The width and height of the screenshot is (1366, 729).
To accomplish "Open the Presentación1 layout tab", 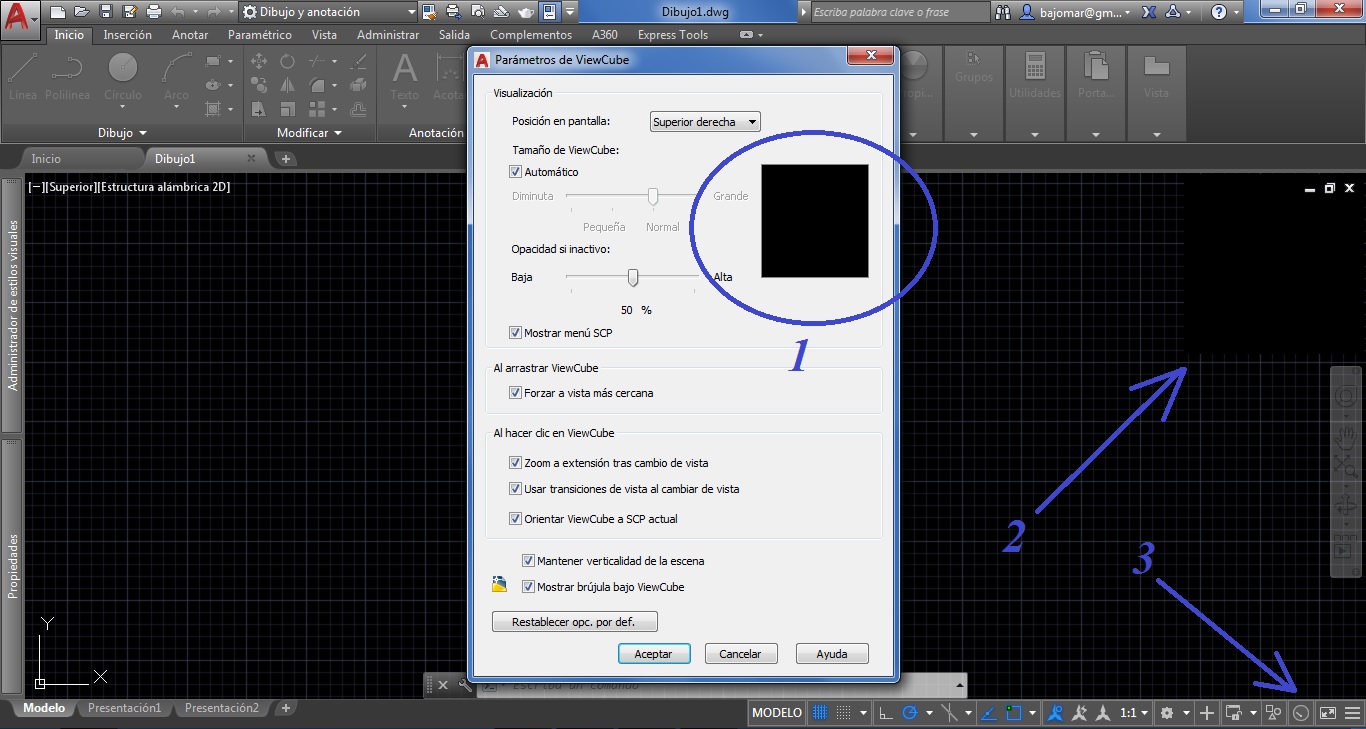I will pos(124,707).
